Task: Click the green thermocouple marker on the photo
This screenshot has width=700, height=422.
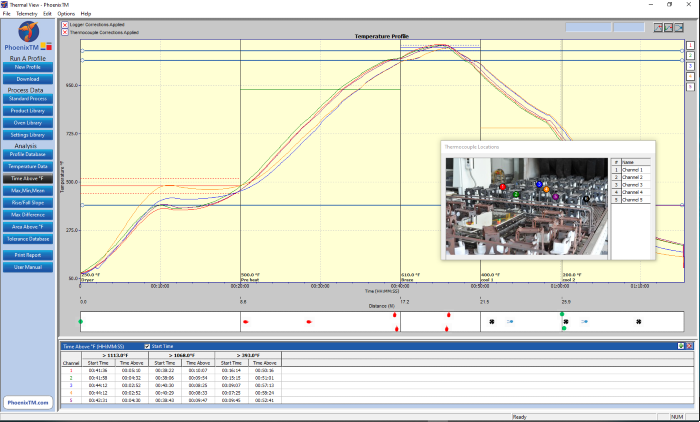Action: (x=516, y=194)
